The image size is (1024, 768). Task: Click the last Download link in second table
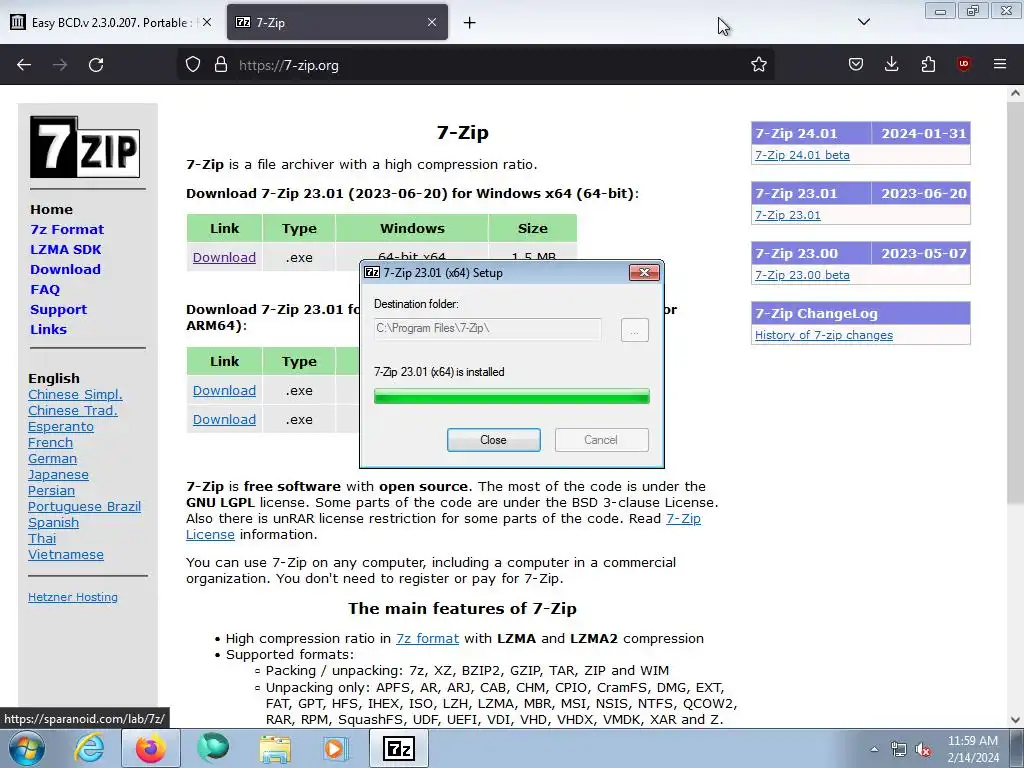[224, 419]
